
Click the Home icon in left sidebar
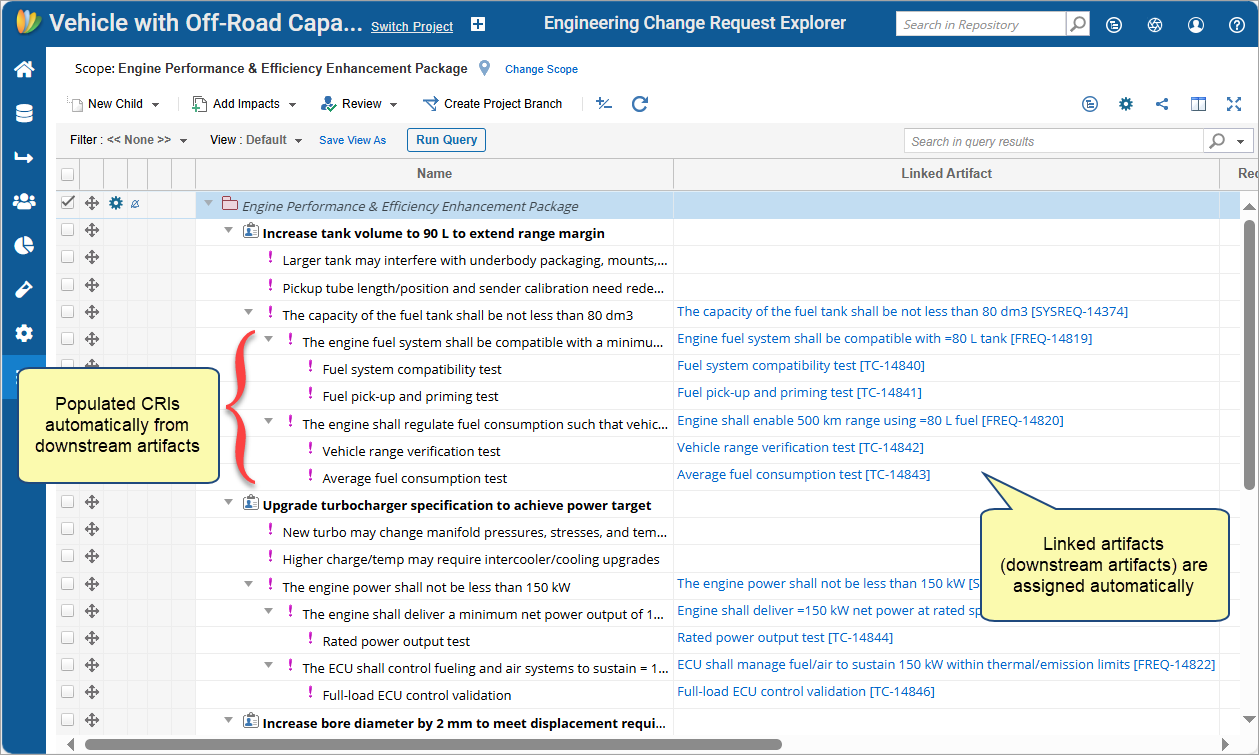coord(23,69)
